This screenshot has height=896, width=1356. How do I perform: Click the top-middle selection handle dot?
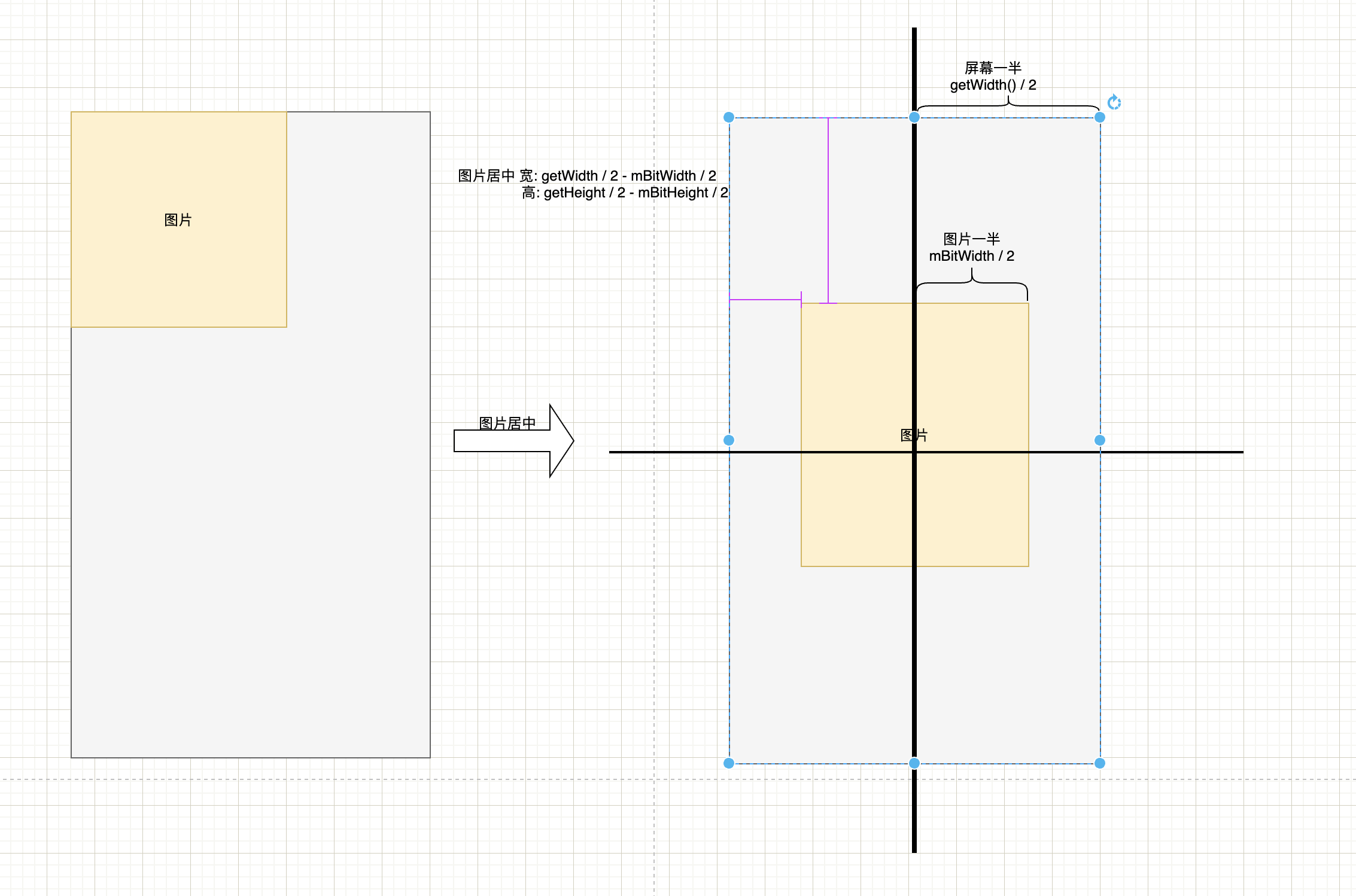coord(914,117)
